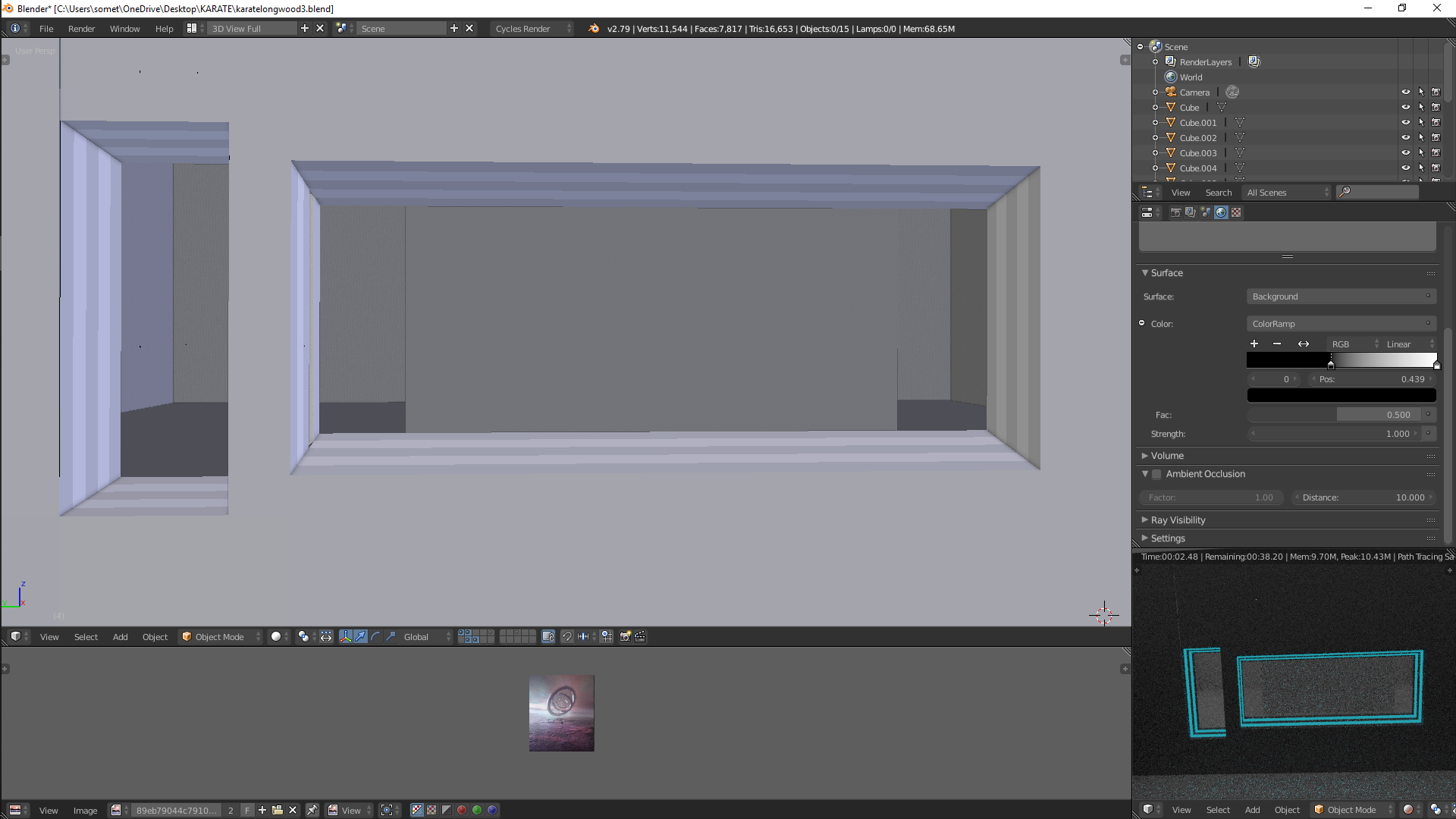The image size is (1456, 819).
Task: Click the Surface Background shader button
Action: click(1340, 297)
